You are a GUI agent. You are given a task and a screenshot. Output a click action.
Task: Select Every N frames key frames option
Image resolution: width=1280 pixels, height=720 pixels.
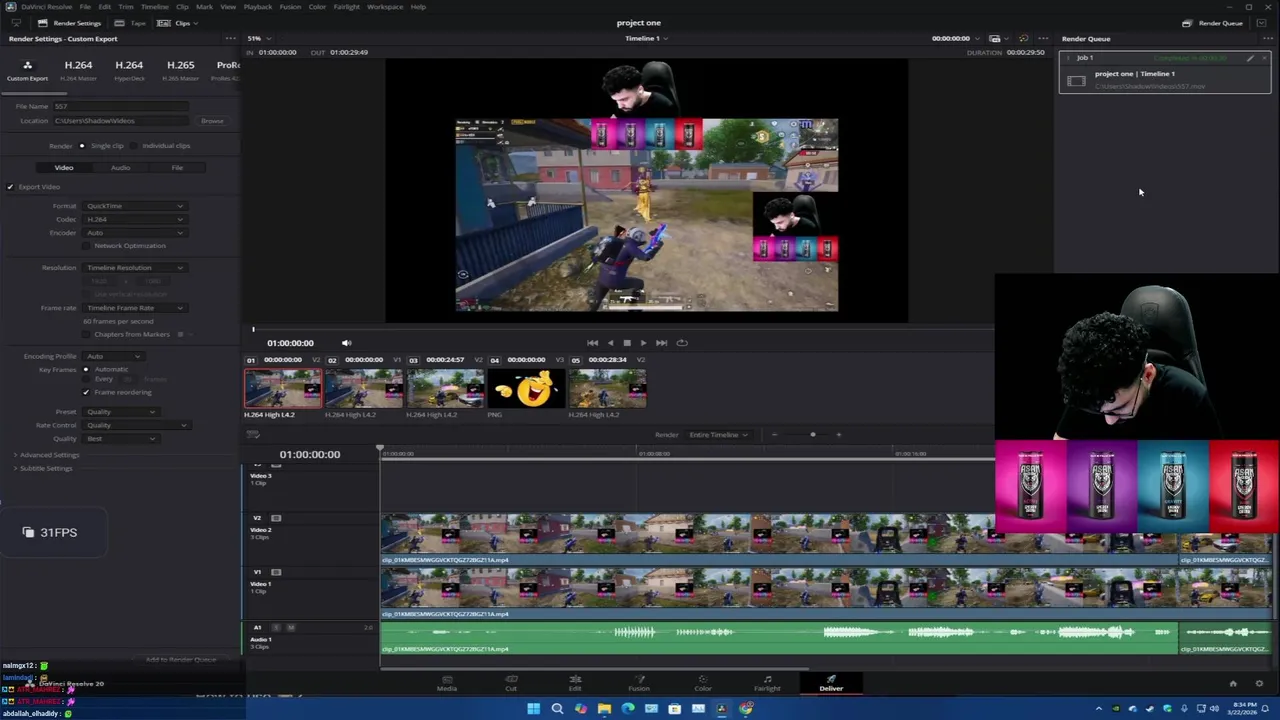pyautogui.click(x=86, y=380)
